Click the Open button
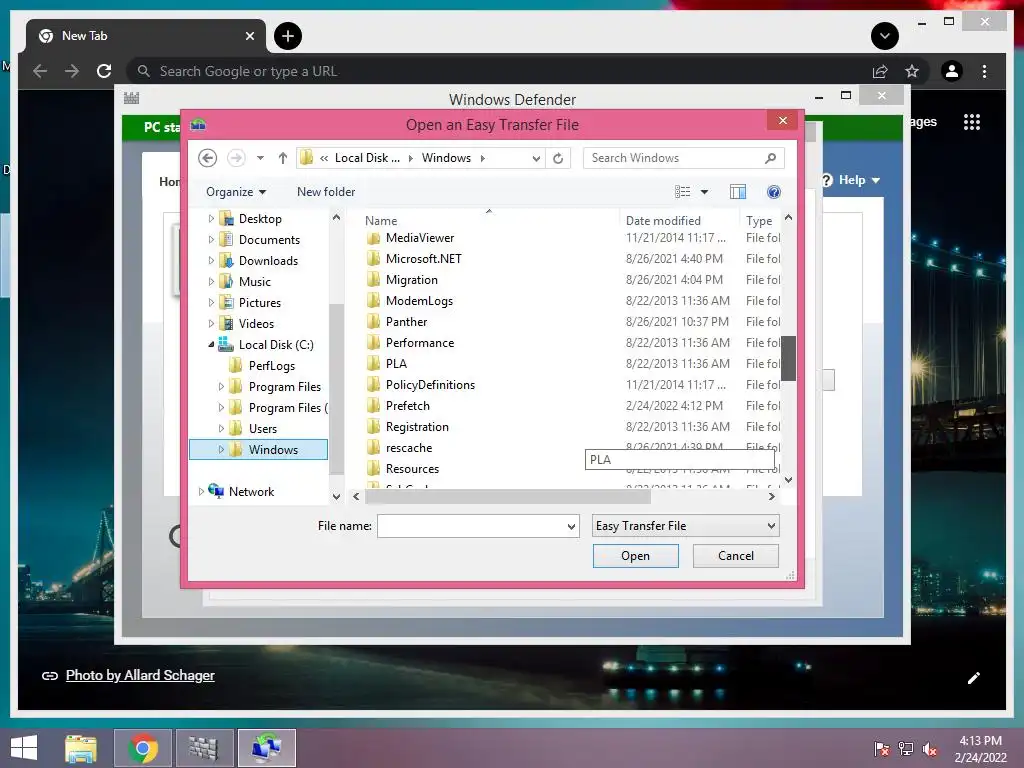The width and height of the screenshot is (1024, 768). (635, 556)
